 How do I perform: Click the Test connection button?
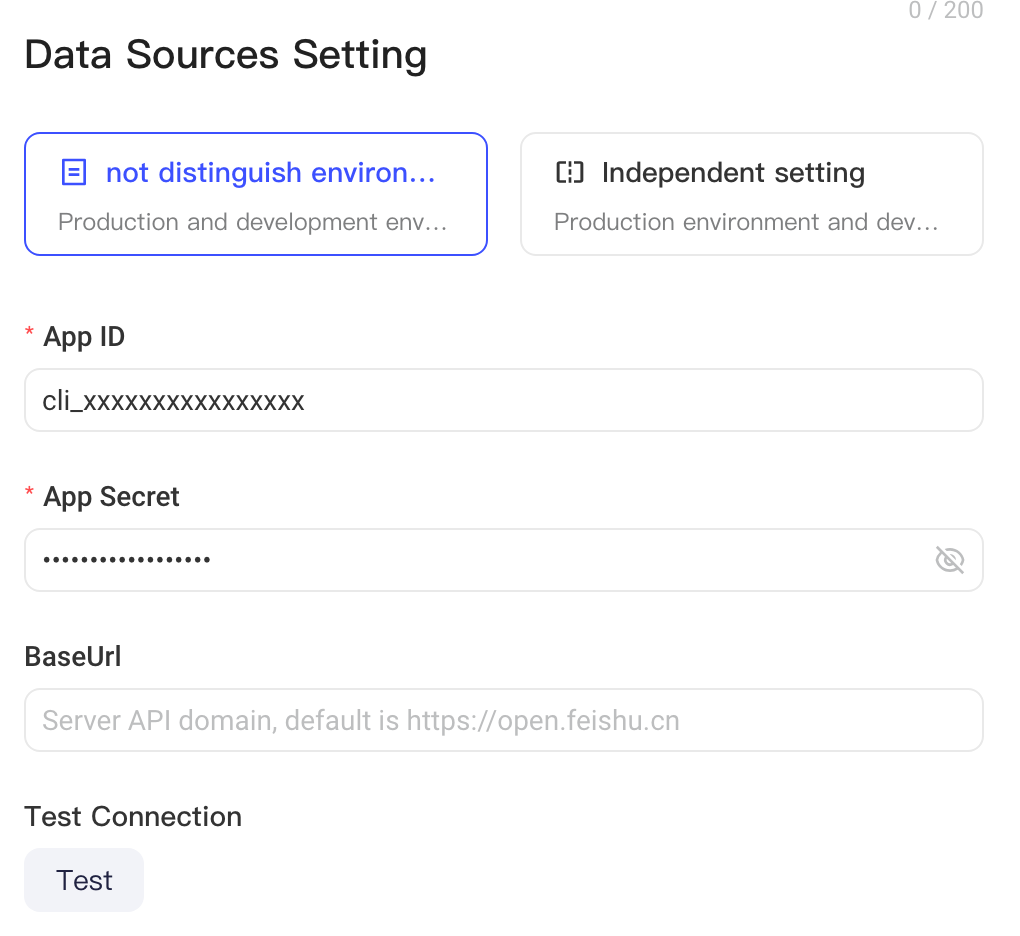84,880
